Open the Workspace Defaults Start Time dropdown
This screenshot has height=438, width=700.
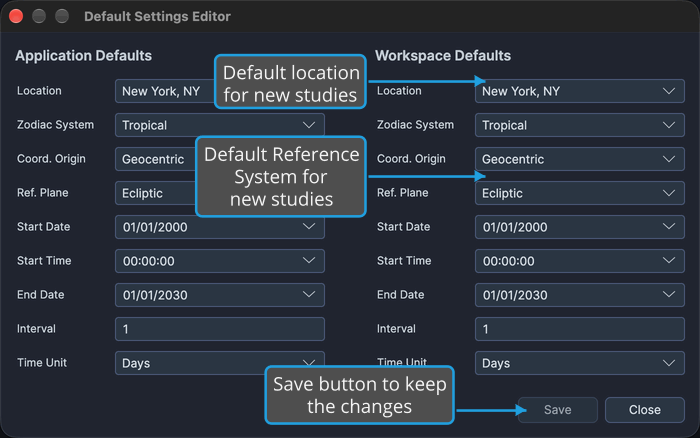579,261
